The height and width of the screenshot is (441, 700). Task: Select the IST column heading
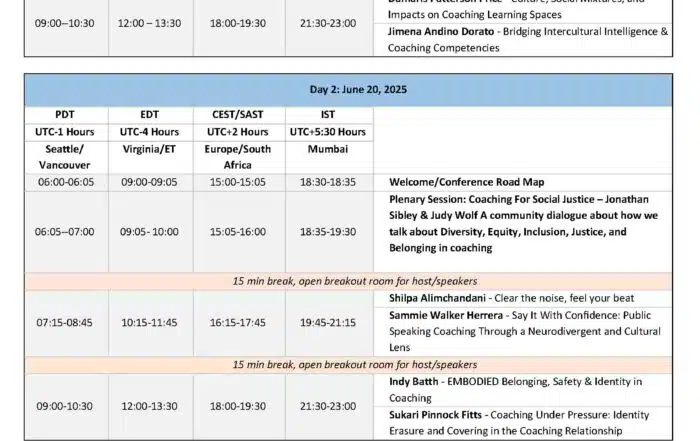click(x=329, y=115)
